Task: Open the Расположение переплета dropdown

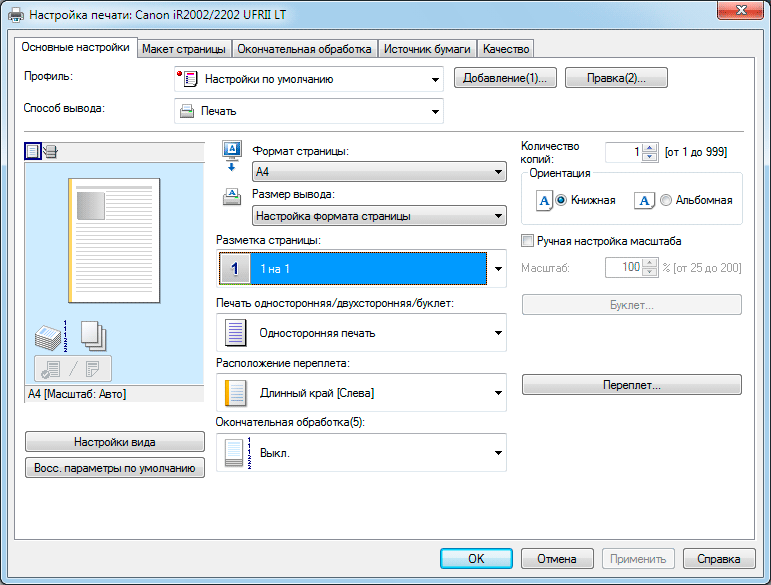Action: [361, 393]
